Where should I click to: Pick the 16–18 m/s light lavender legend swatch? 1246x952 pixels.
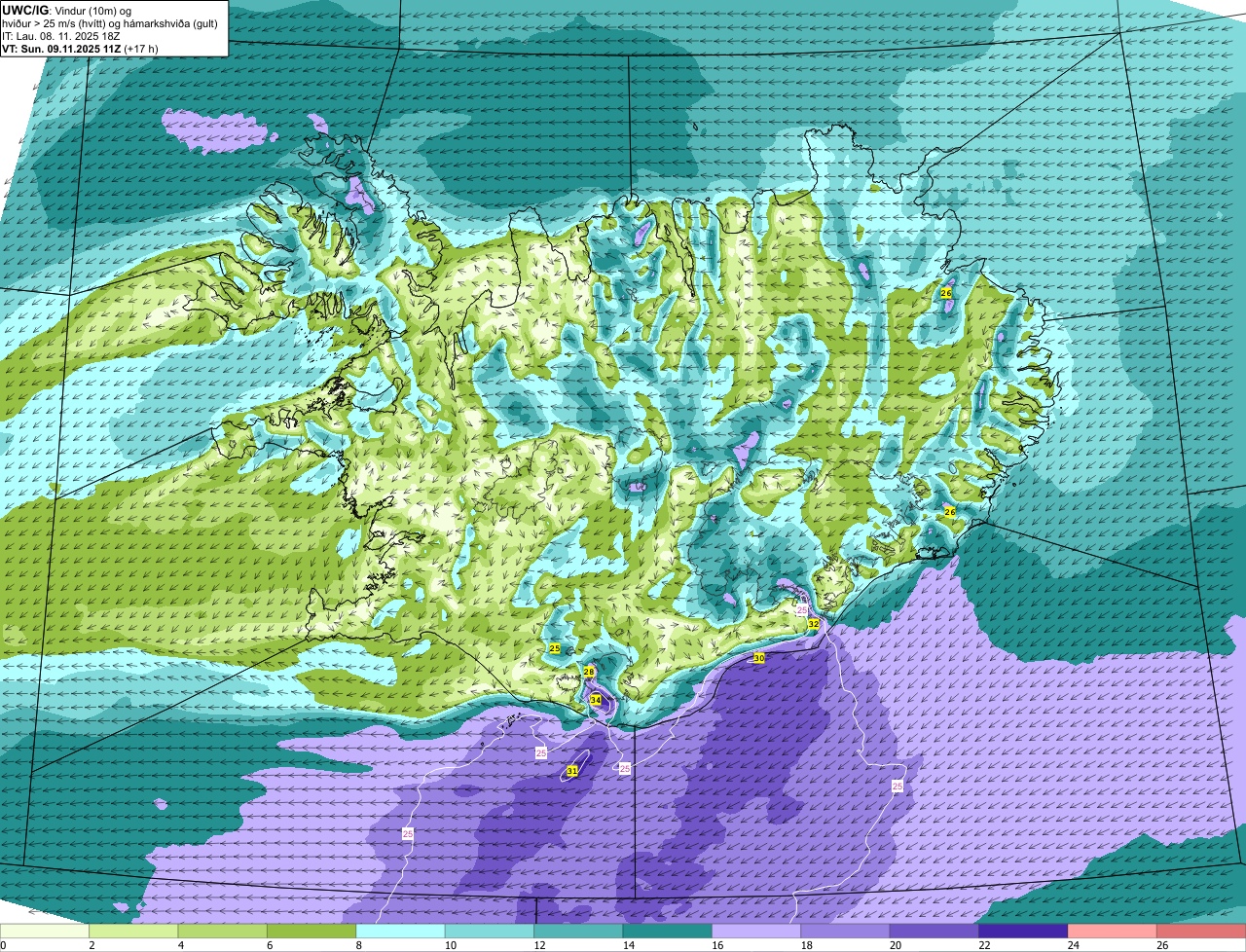click(x=756, y=931)
